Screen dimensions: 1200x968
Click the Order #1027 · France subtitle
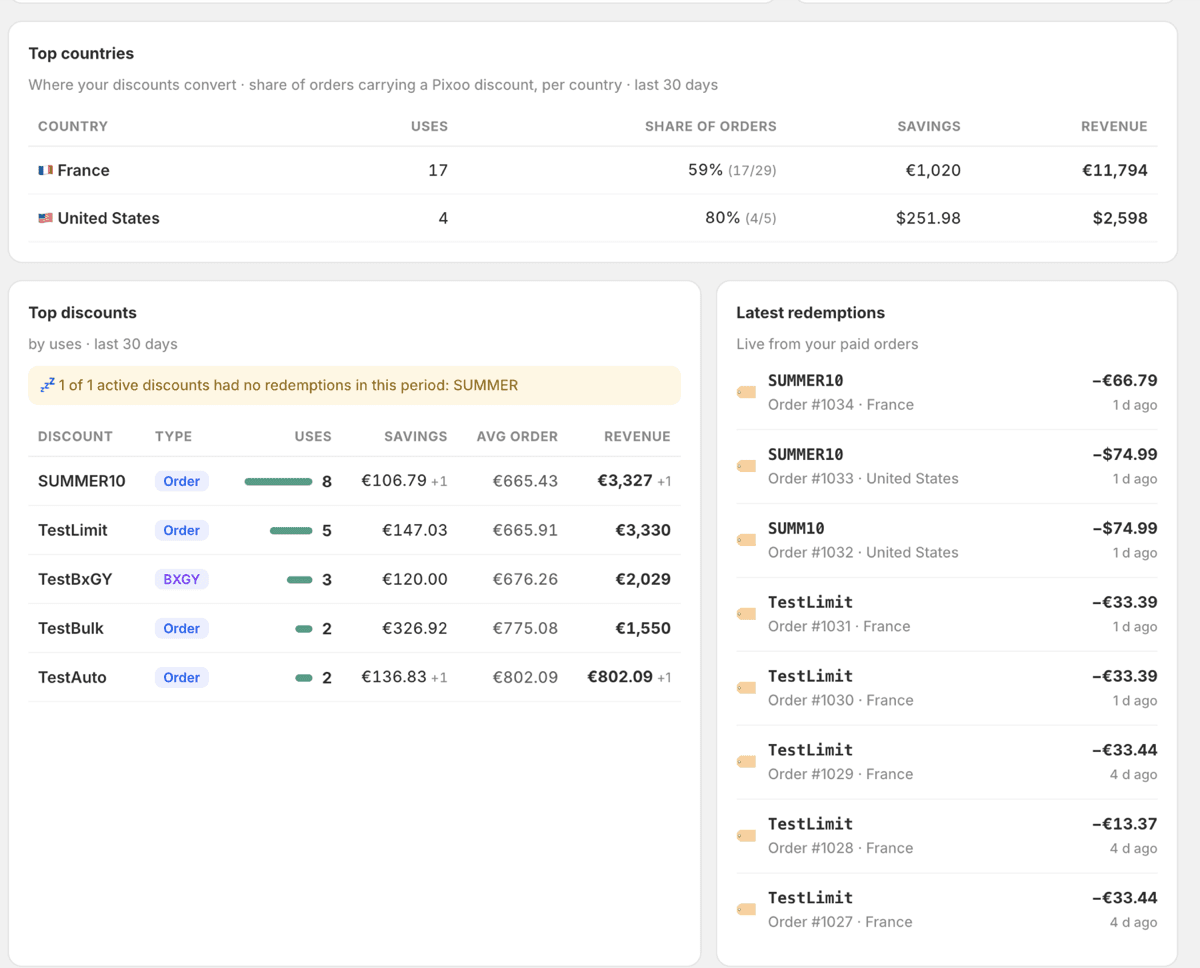pyautogui.click(x=840, y=922)
